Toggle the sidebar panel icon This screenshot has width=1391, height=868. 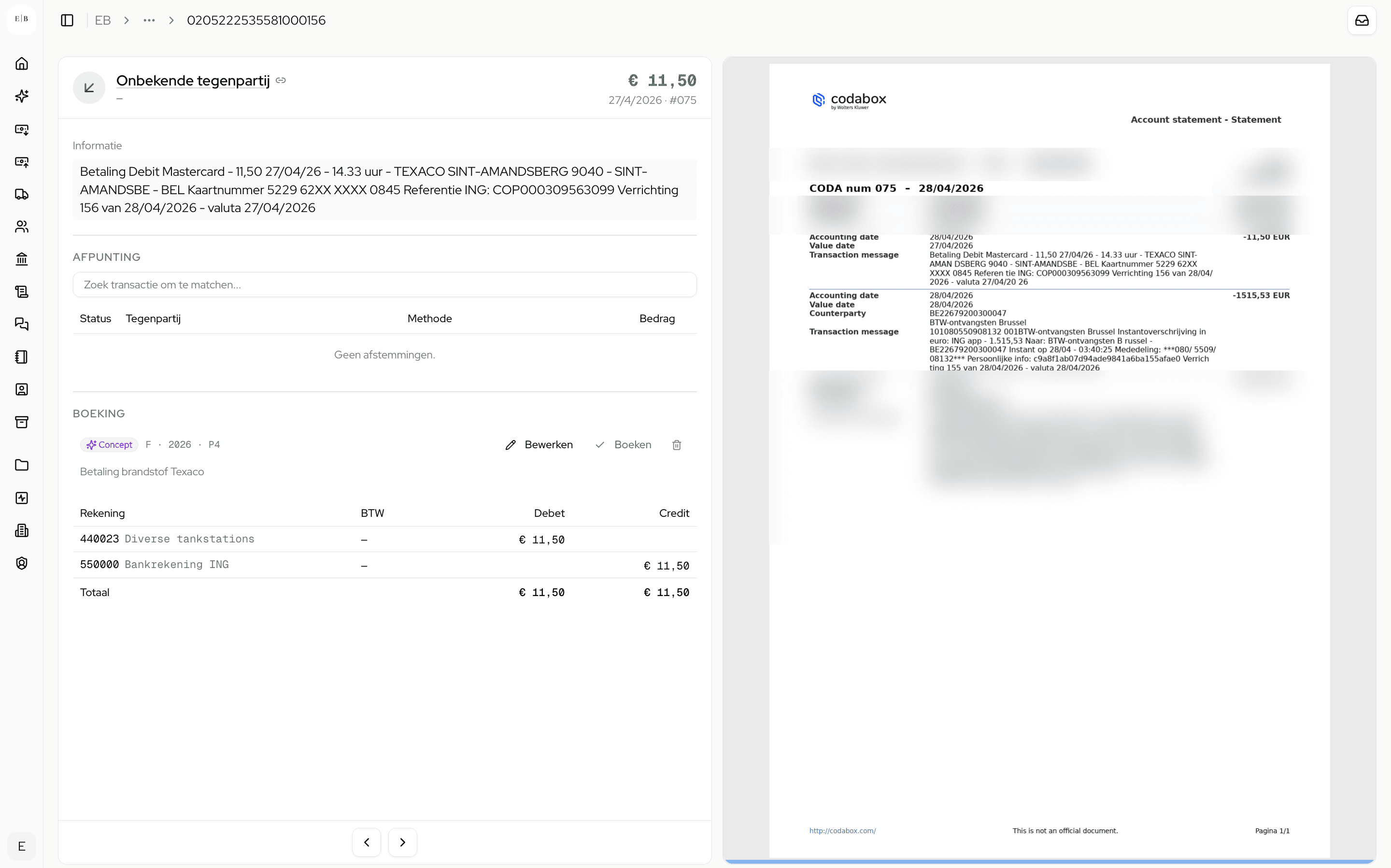(x=67, y=20)
